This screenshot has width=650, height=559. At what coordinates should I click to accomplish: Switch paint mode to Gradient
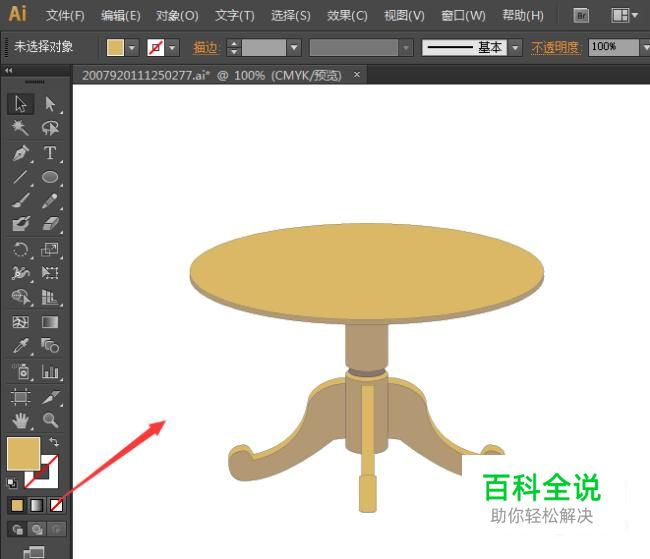pyautogui.click(x=37, y=505)
